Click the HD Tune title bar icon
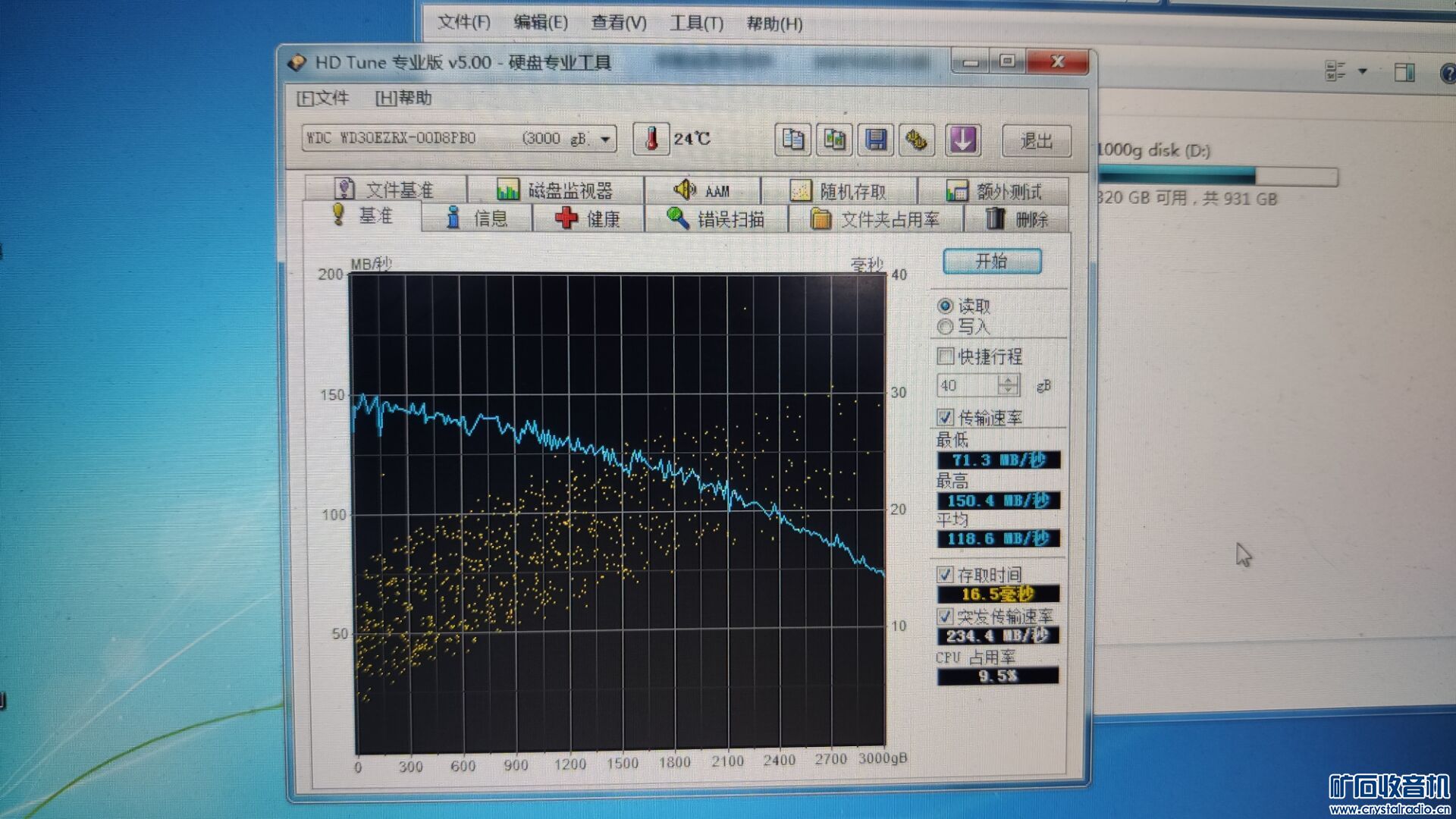The image size is (1456, 819). click(x=297, y=62)
